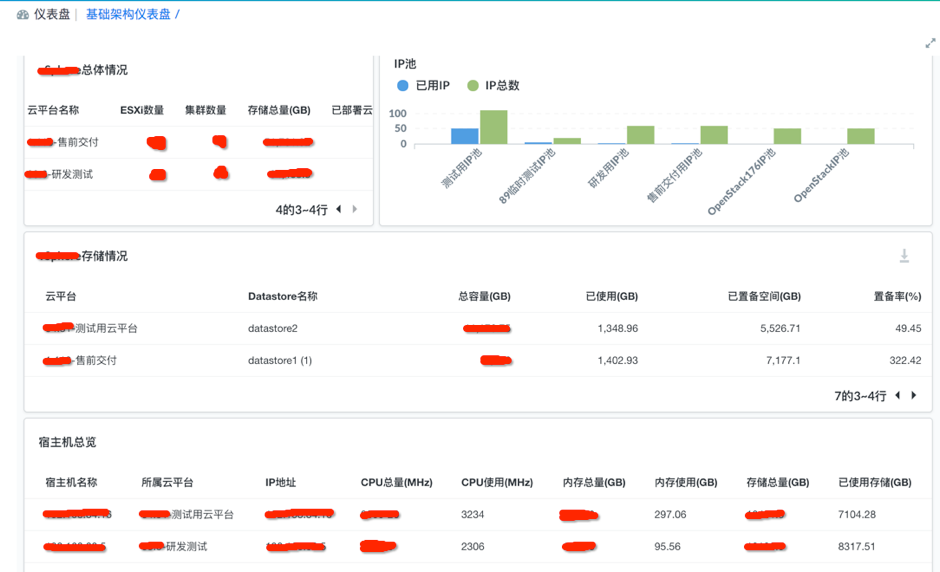
Task: Click the green IP总数 legend dot
Action: 472,86
